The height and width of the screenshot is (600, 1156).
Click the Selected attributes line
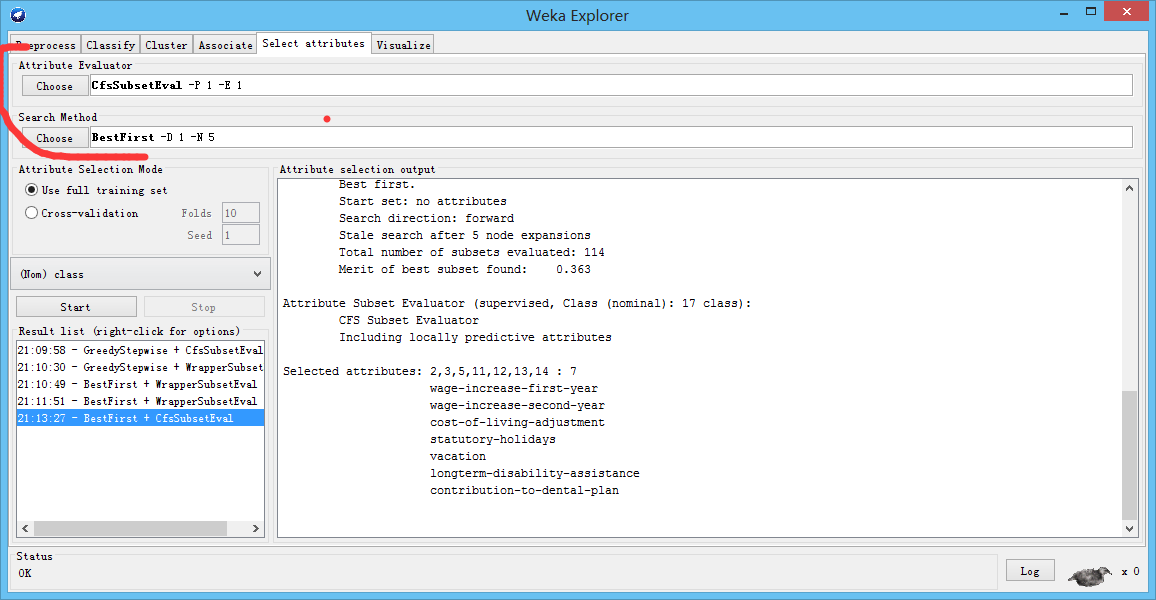tap(430, 371)
